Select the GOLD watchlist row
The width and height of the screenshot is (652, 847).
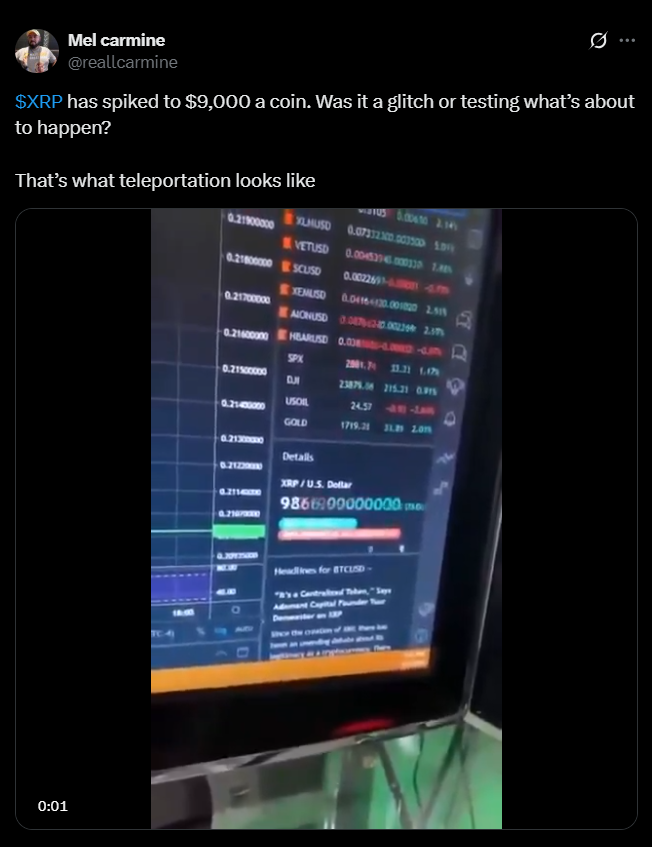click(x=358, y=425)
